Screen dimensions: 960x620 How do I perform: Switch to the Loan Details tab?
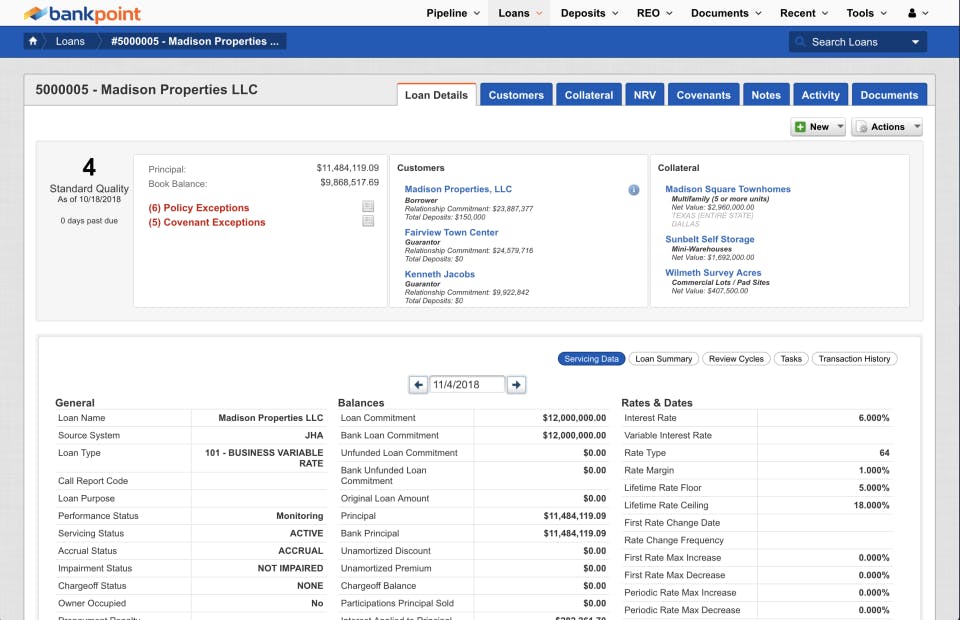(x=436, y=95)
